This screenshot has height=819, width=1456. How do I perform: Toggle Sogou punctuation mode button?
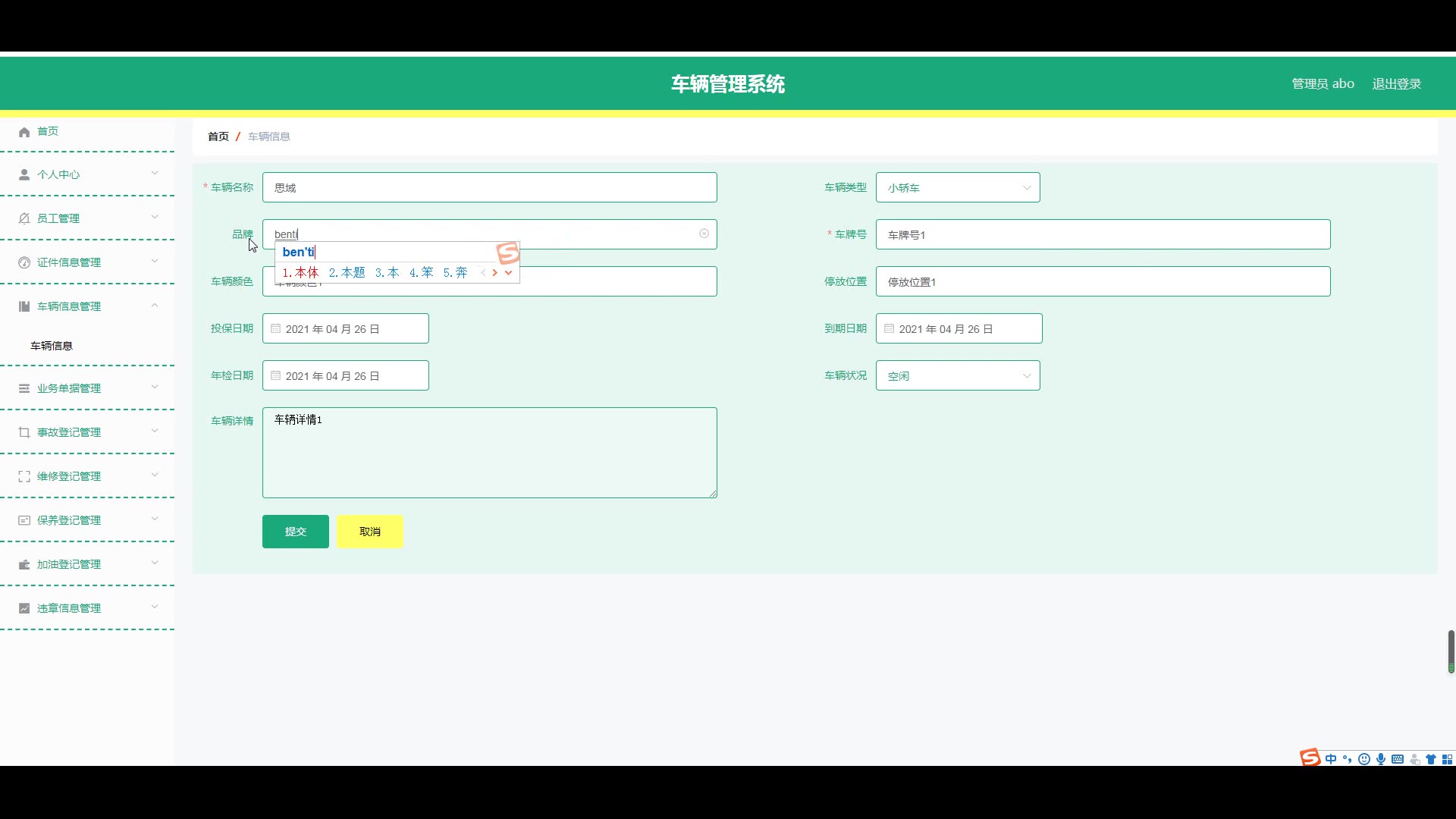point(1348,759)
